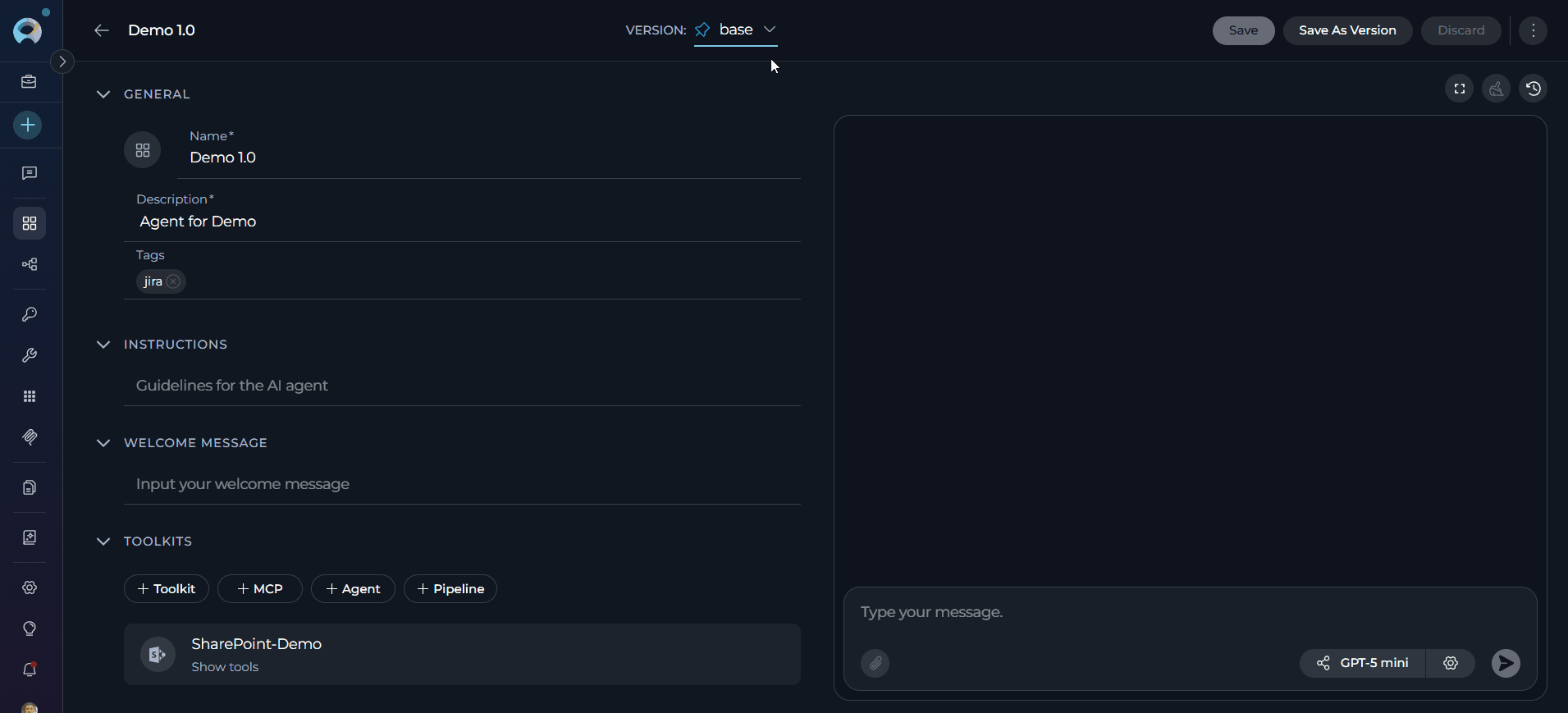Open the nine-dot apps sidebar icon
This screenshot has height=713, width=1568.
point(30,396)
